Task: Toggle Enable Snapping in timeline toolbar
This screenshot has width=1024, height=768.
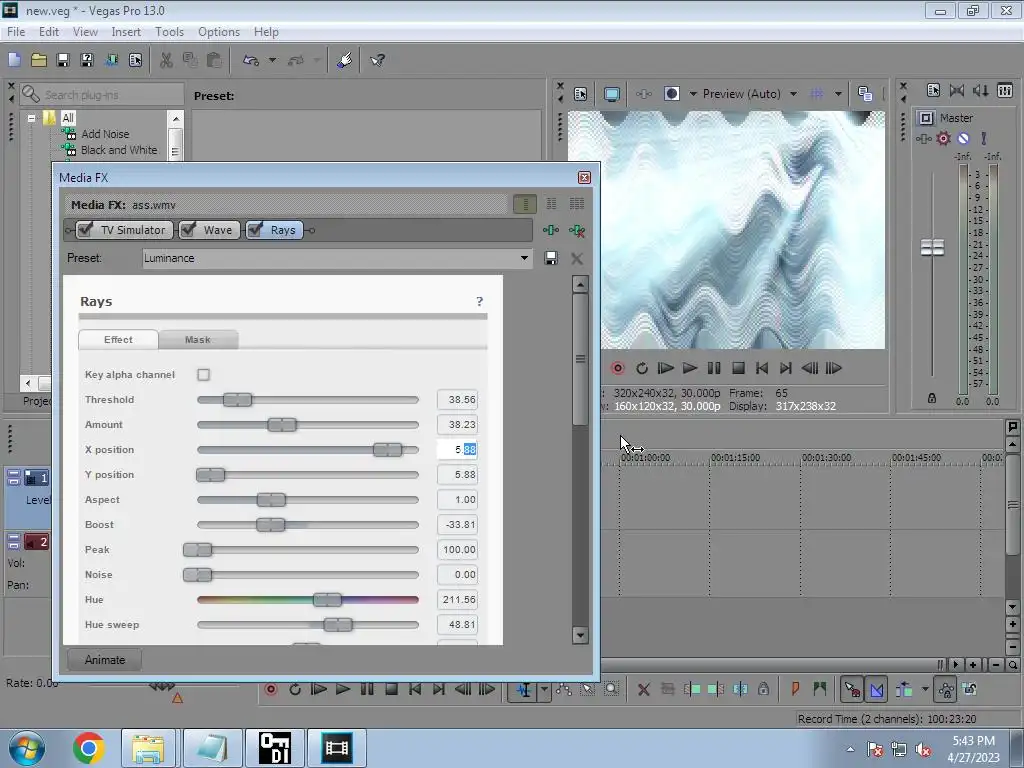Action: point(852,690)
